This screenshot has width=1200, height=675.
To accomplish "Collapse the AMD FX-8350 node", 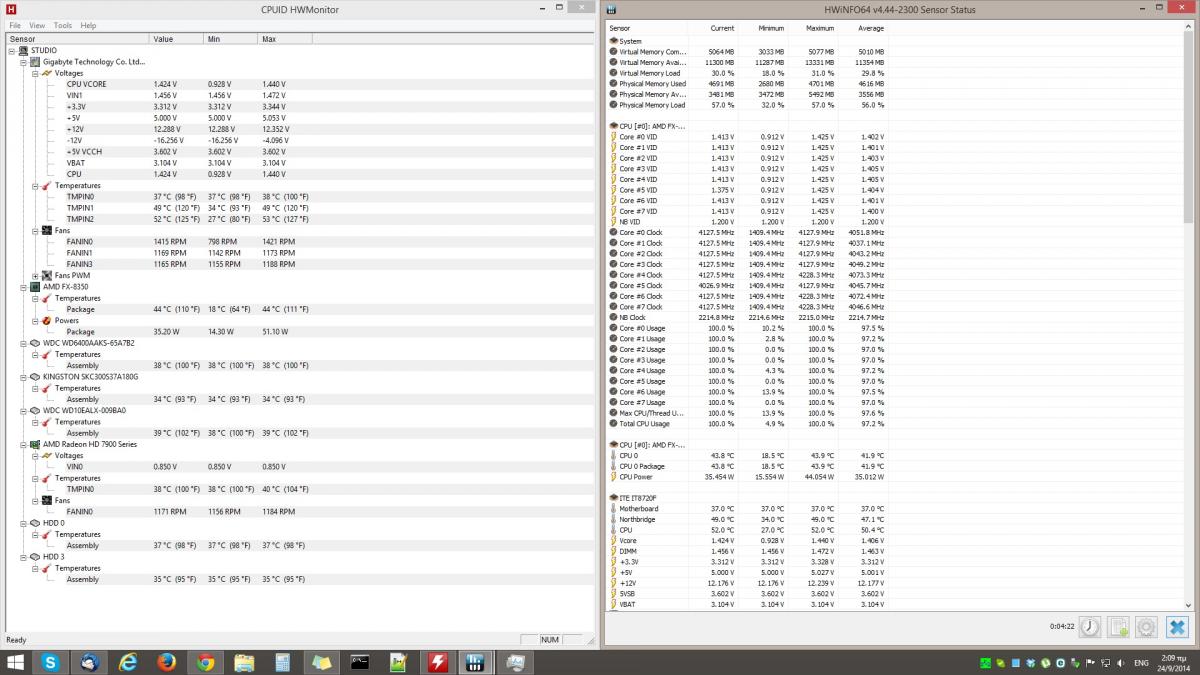I will point(23,287).
